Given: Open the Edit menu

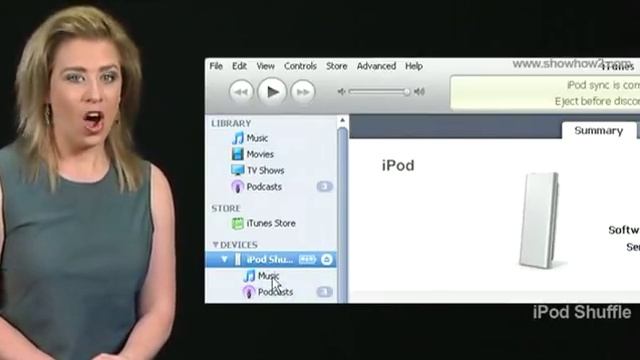Looking at the screenshot, I should tap(239, 66).
